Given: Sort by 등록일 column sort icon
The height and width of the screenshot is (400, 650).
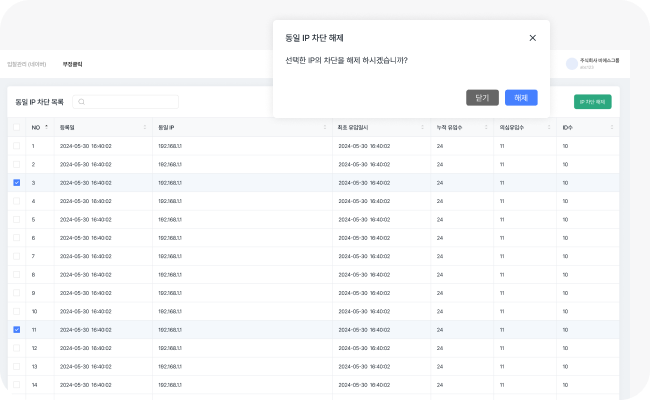Looking at the screenshot, I should (x=146, y=128).
